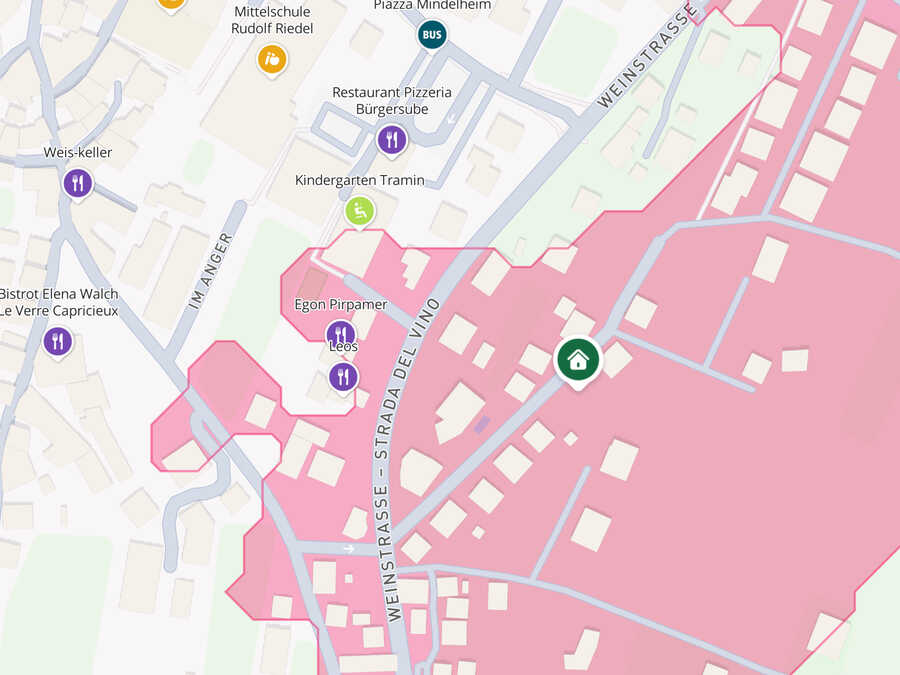Click the Mittelschule Rudolf Riedel label
This screenshot has height=675, width=900.
click(272, 20)
